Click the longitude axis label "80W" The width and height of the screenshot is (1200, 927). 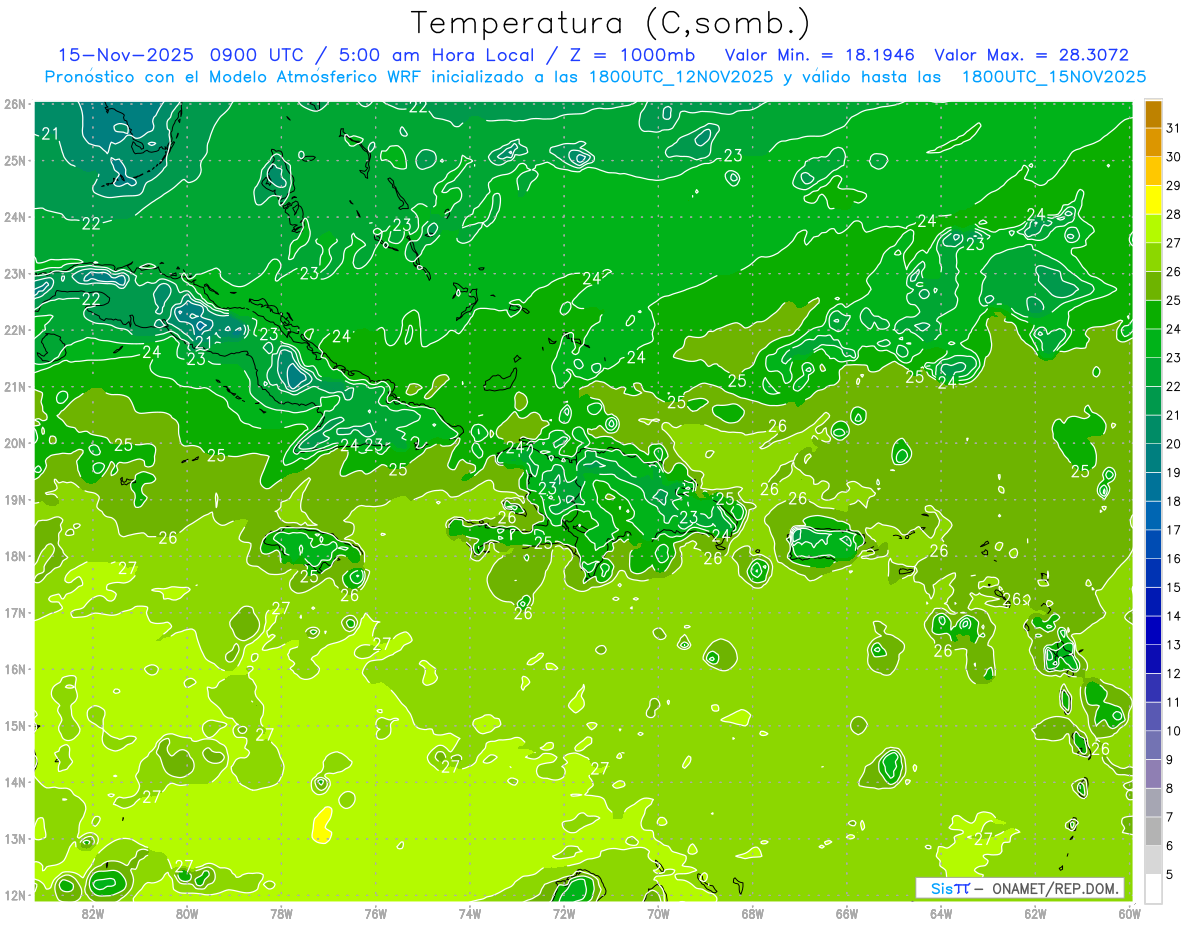click(187, 913)
